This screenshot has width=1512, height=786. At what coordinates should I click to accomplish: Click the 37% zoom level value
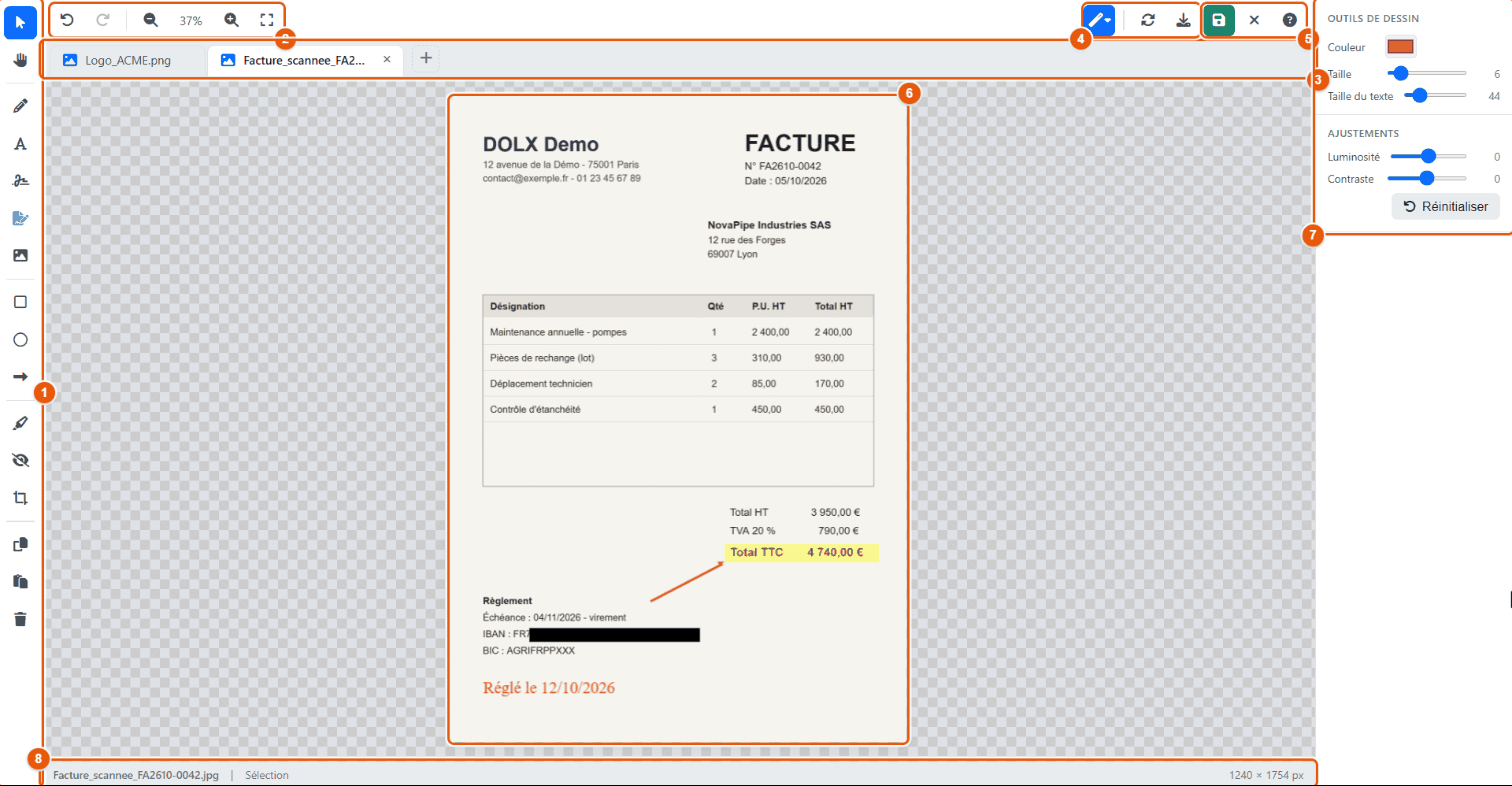(x=190, y=20)
